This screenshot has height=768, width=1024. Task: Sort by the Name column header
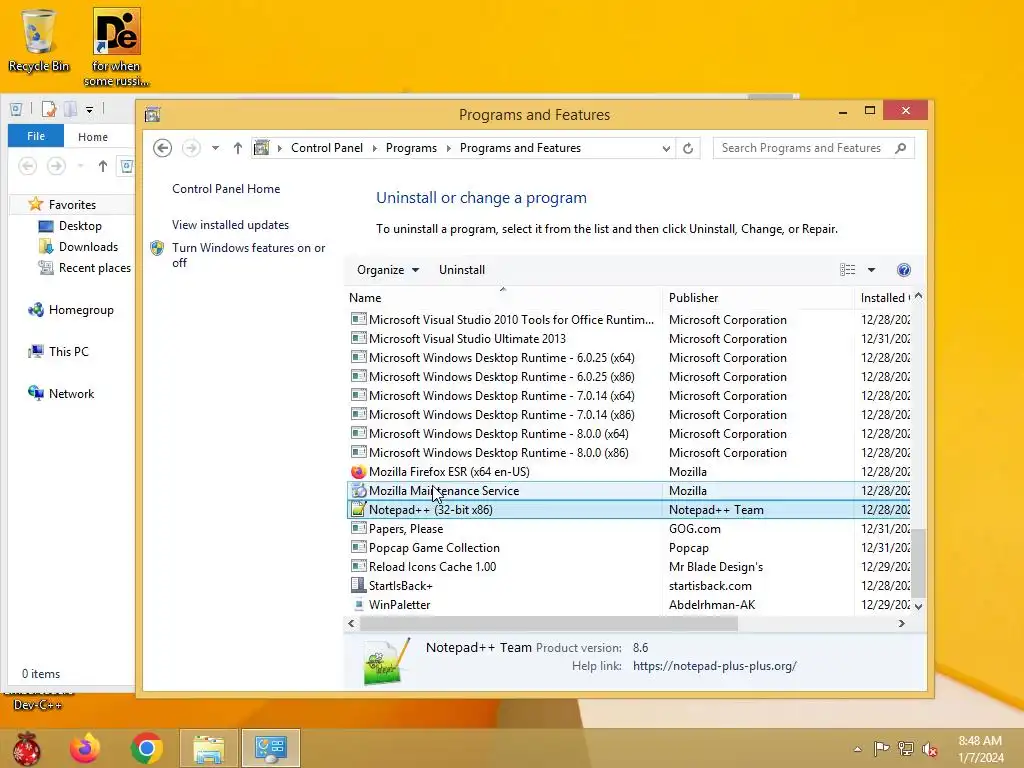(503, 298)
